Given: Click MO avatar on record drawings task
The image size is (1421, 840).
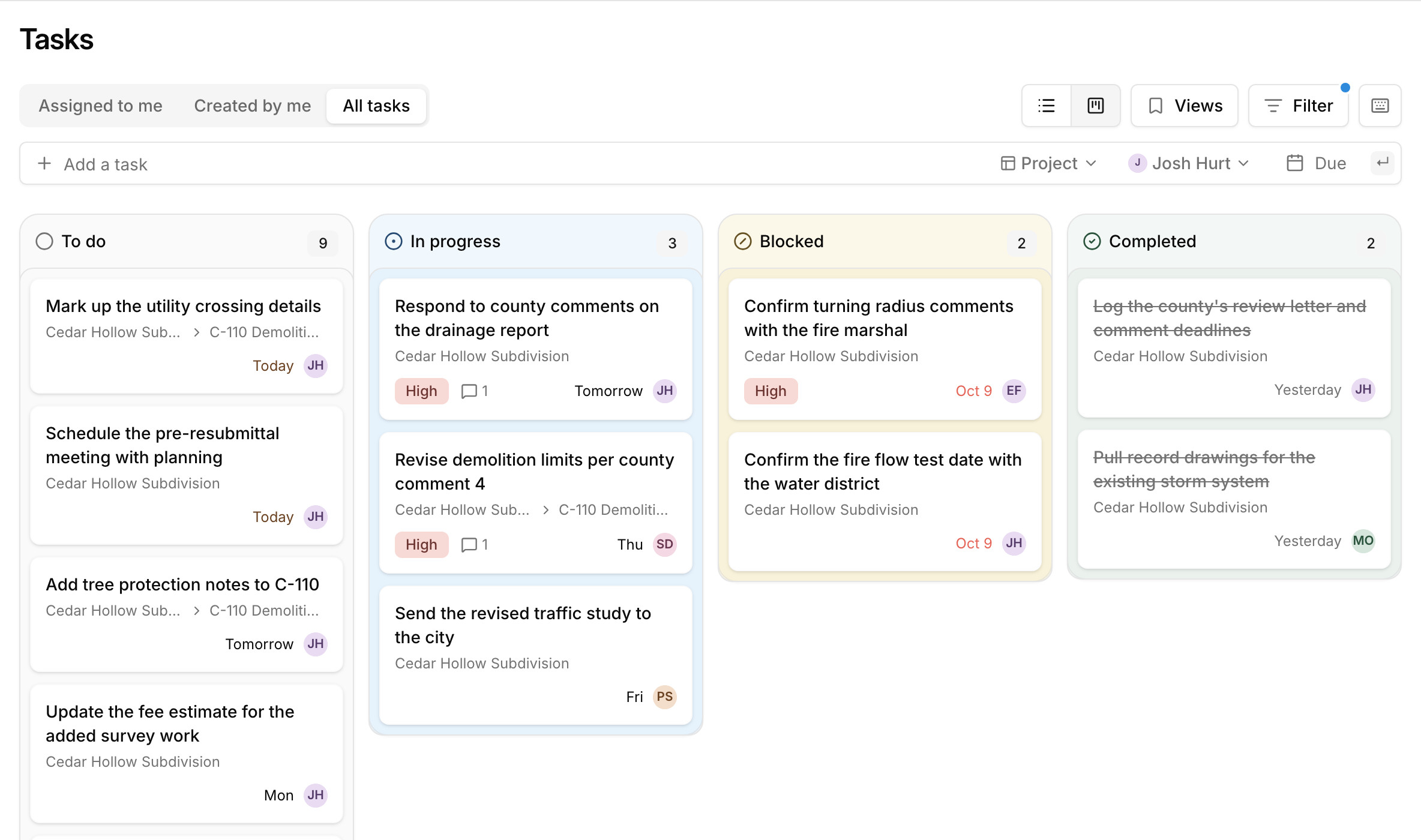Looking at the screenshot, I should coord(1363,541).
